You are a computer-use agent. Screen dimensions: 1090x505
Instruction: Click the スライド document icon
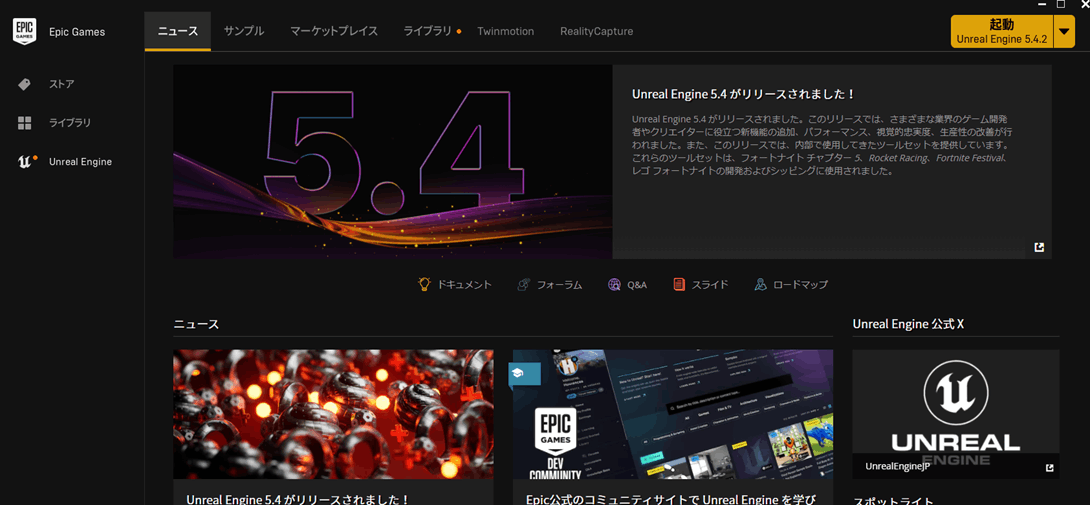pos(679,284)
